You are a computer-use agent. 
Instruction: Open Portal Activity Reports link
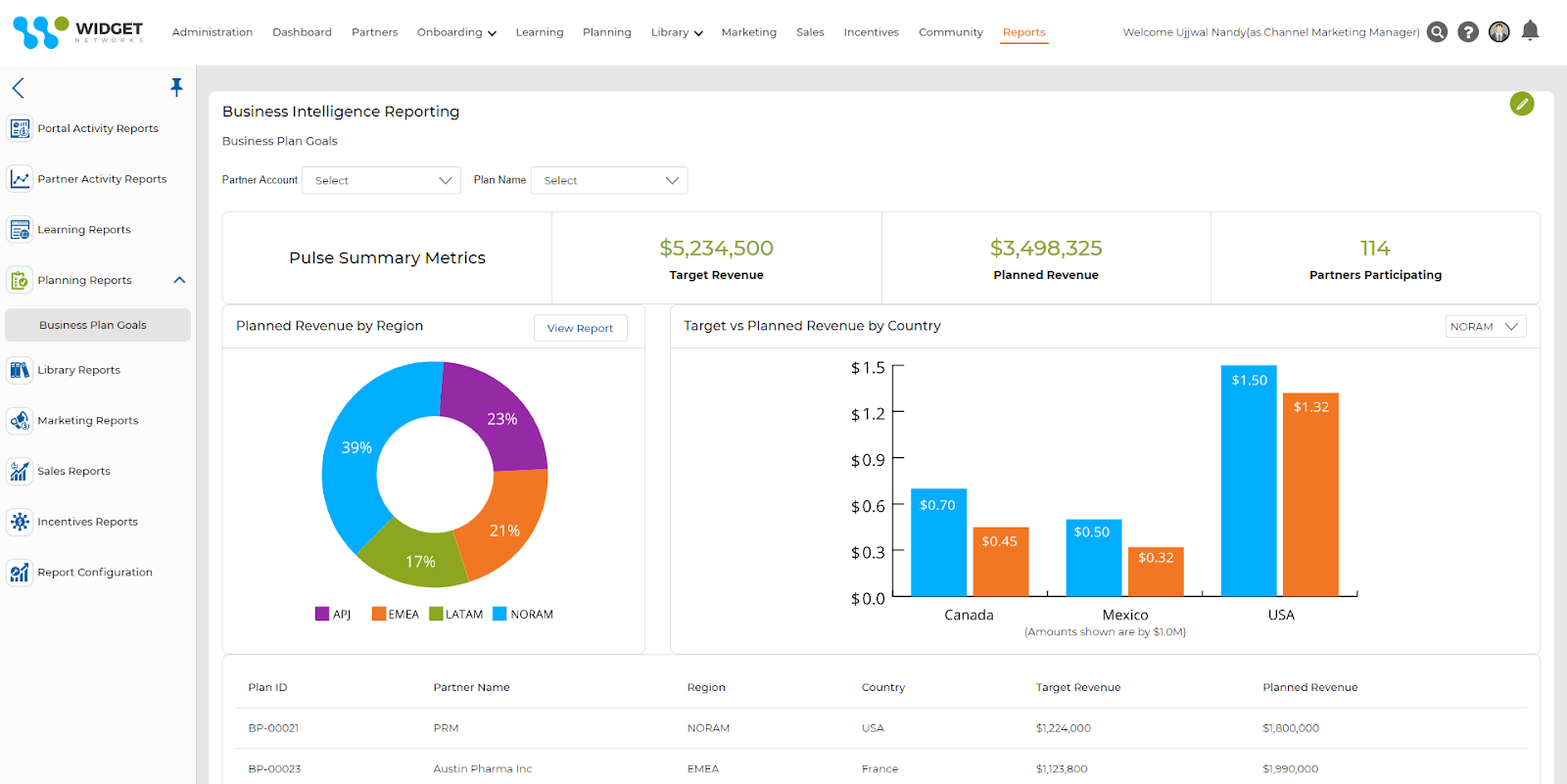[x=98, y=128]
